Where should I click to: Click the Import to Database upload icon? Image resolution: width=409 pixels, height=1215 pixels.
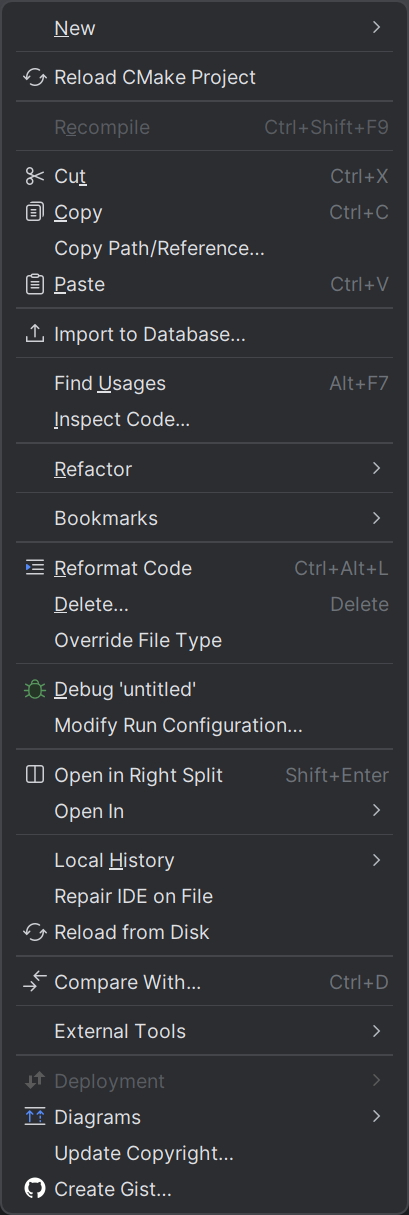click(35, 334)
